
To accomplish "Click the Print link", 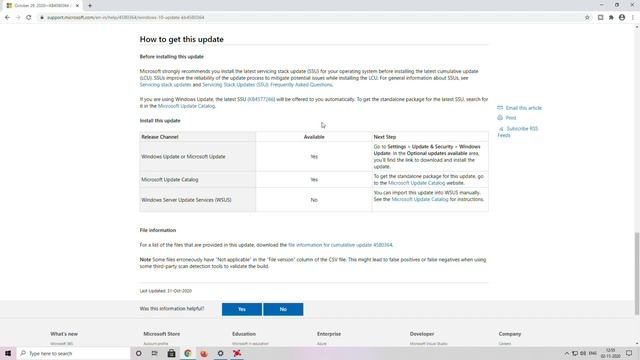I will click(511, 118).
